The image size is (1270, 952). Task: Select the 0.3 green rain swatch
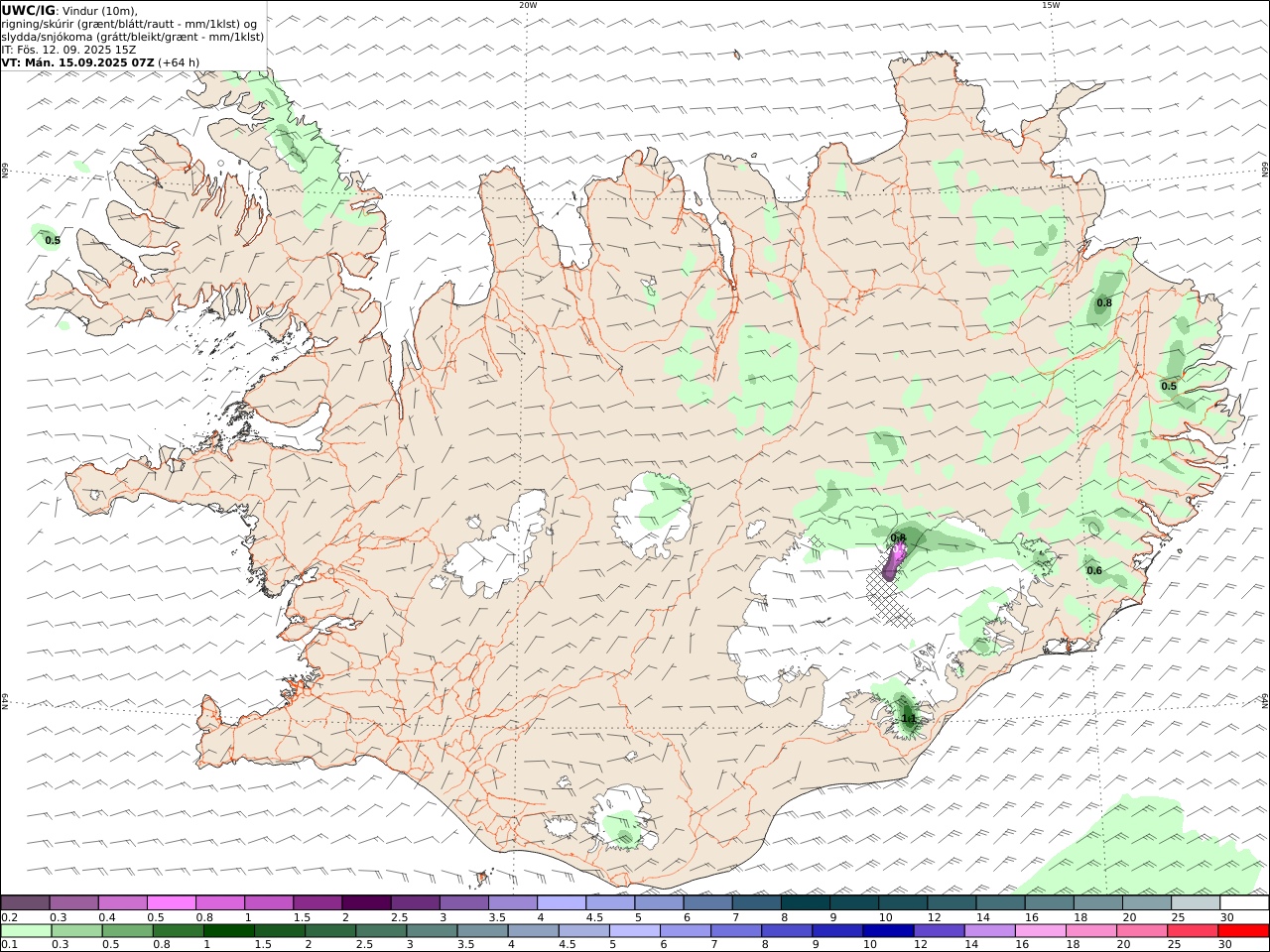[74, 930]
